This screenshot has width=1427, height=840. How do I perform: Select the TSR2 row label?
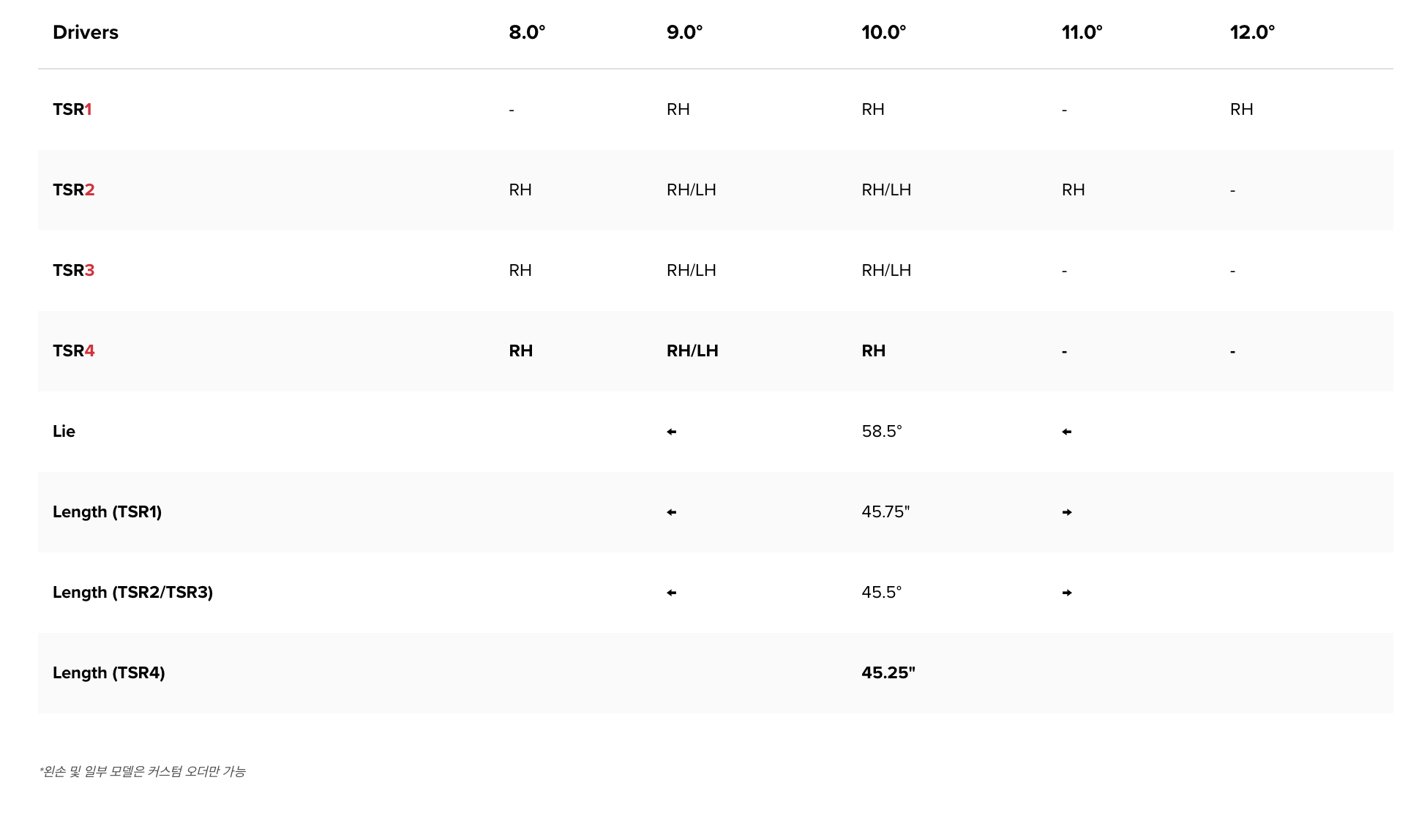(x=73, y=190)
